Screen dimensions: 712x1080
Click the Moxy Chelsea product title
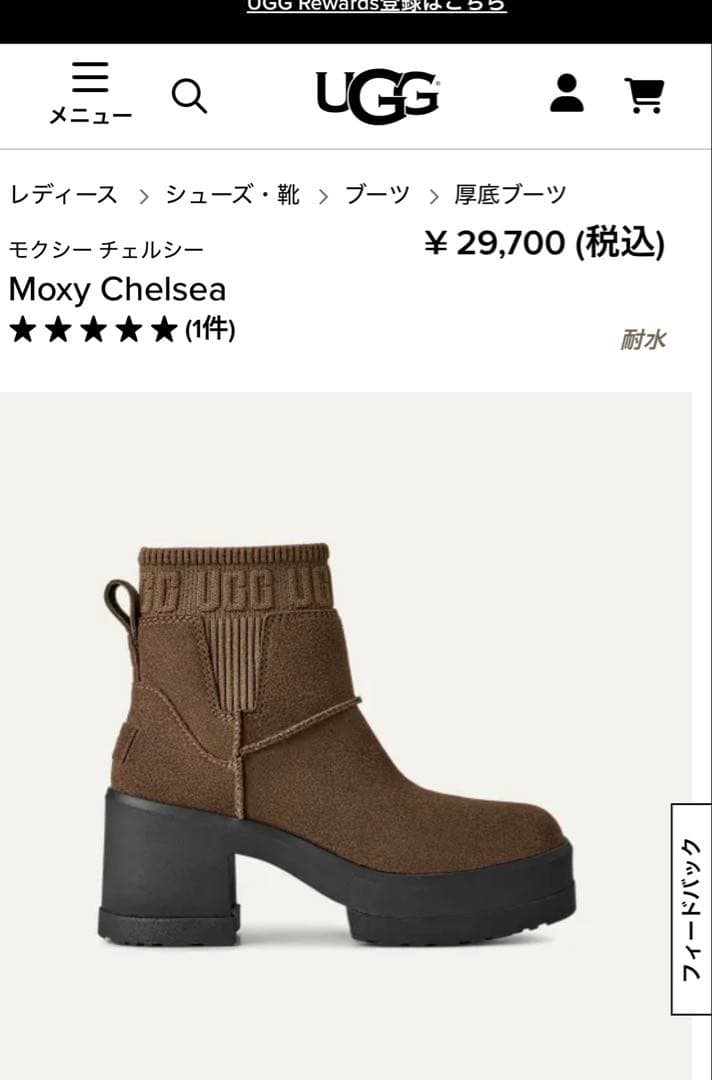(x=117, y=290)
